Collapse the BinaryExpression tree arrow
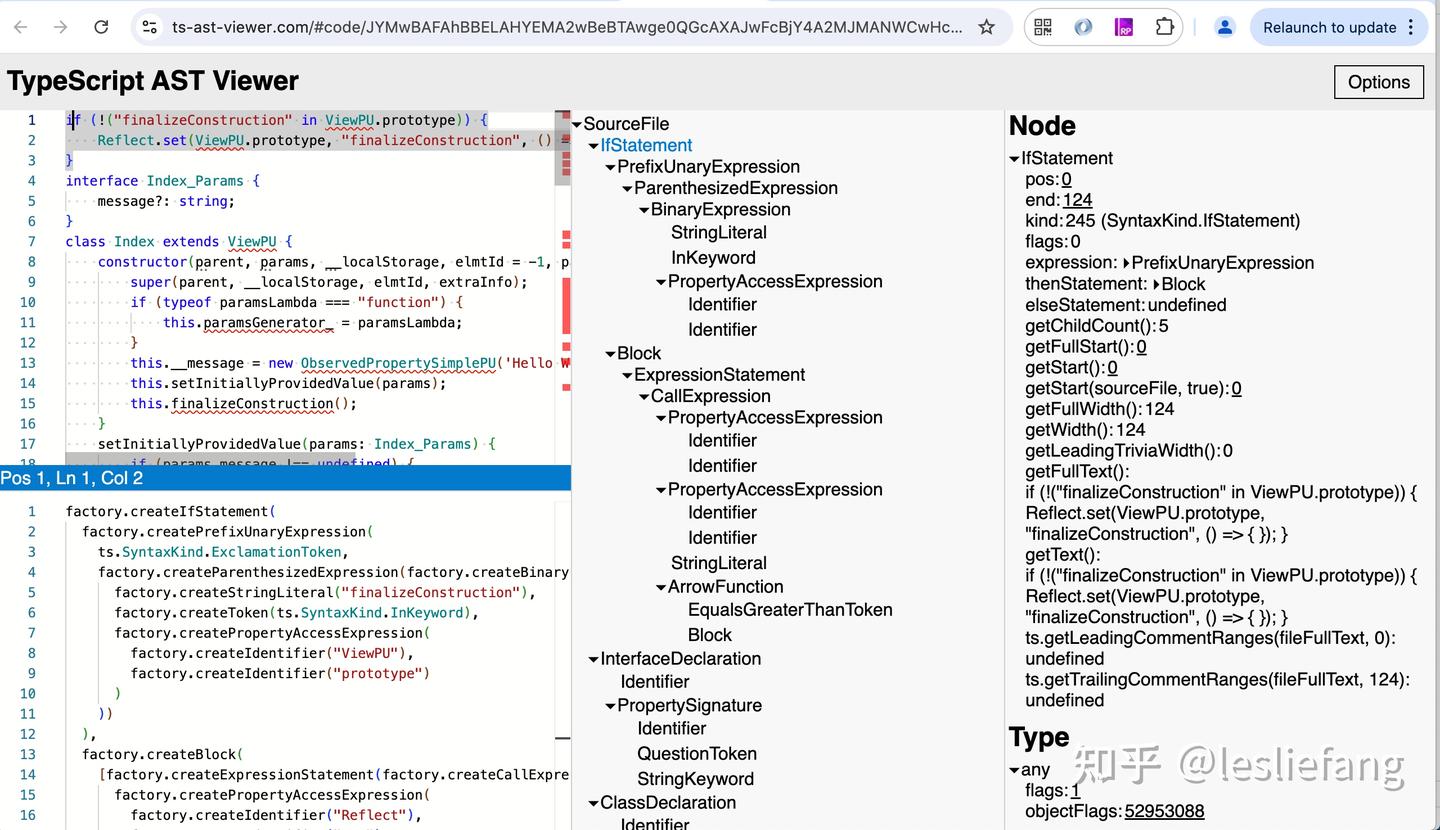This screenshot has height=830, width=1440. [x=644, y=210]
